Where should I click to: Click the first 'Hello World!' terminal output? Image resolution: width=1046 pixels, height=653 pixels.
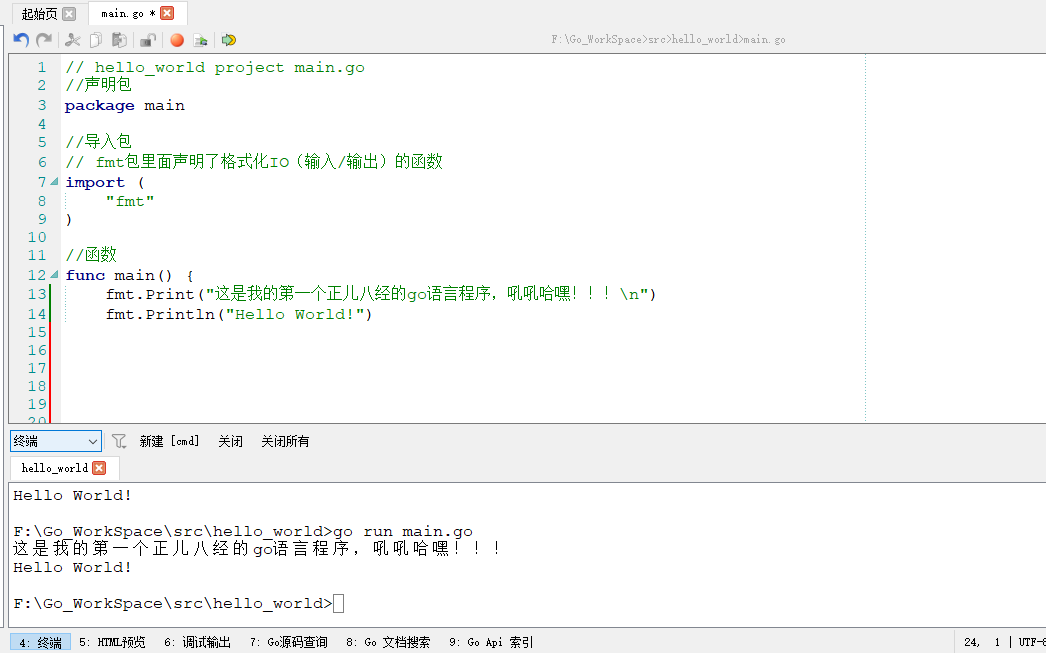(x=73, y=496)
